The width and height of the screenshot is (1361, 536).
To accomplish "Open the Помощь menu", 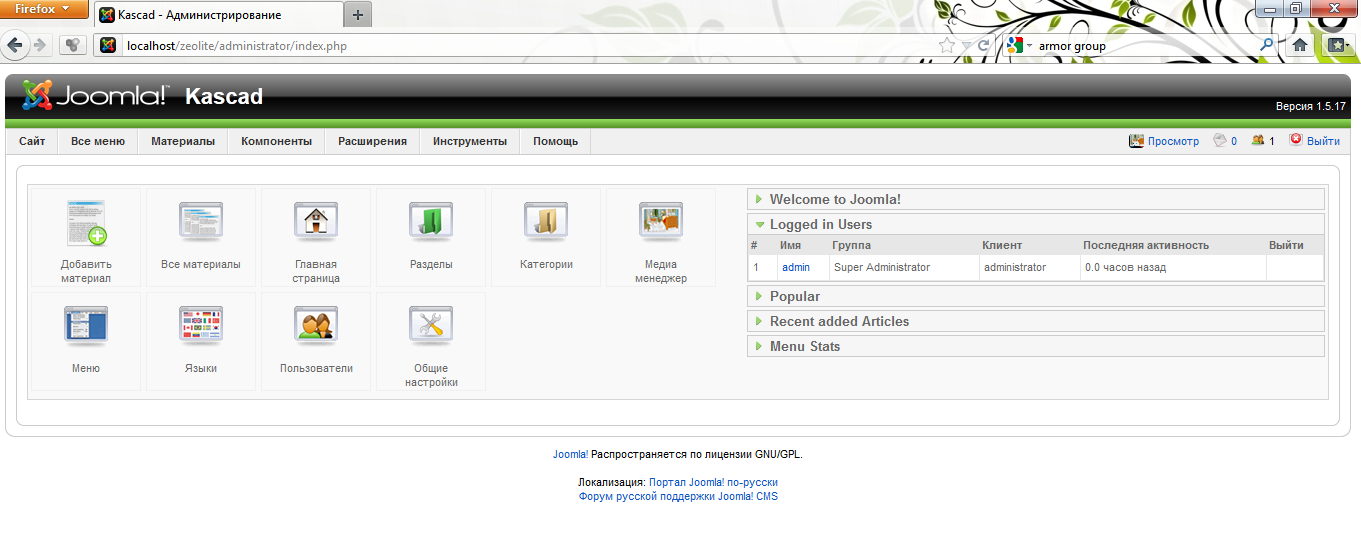I will (556, 141).
